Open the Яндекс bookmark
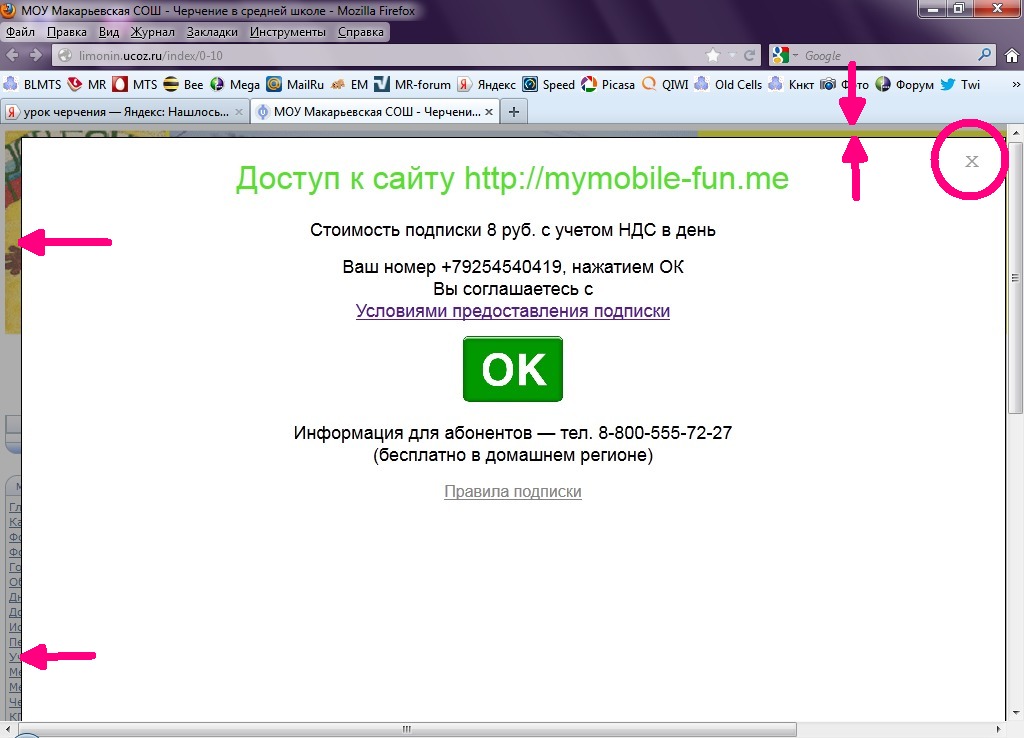Viewport: 1024px width, 738px height. point(486,85)
